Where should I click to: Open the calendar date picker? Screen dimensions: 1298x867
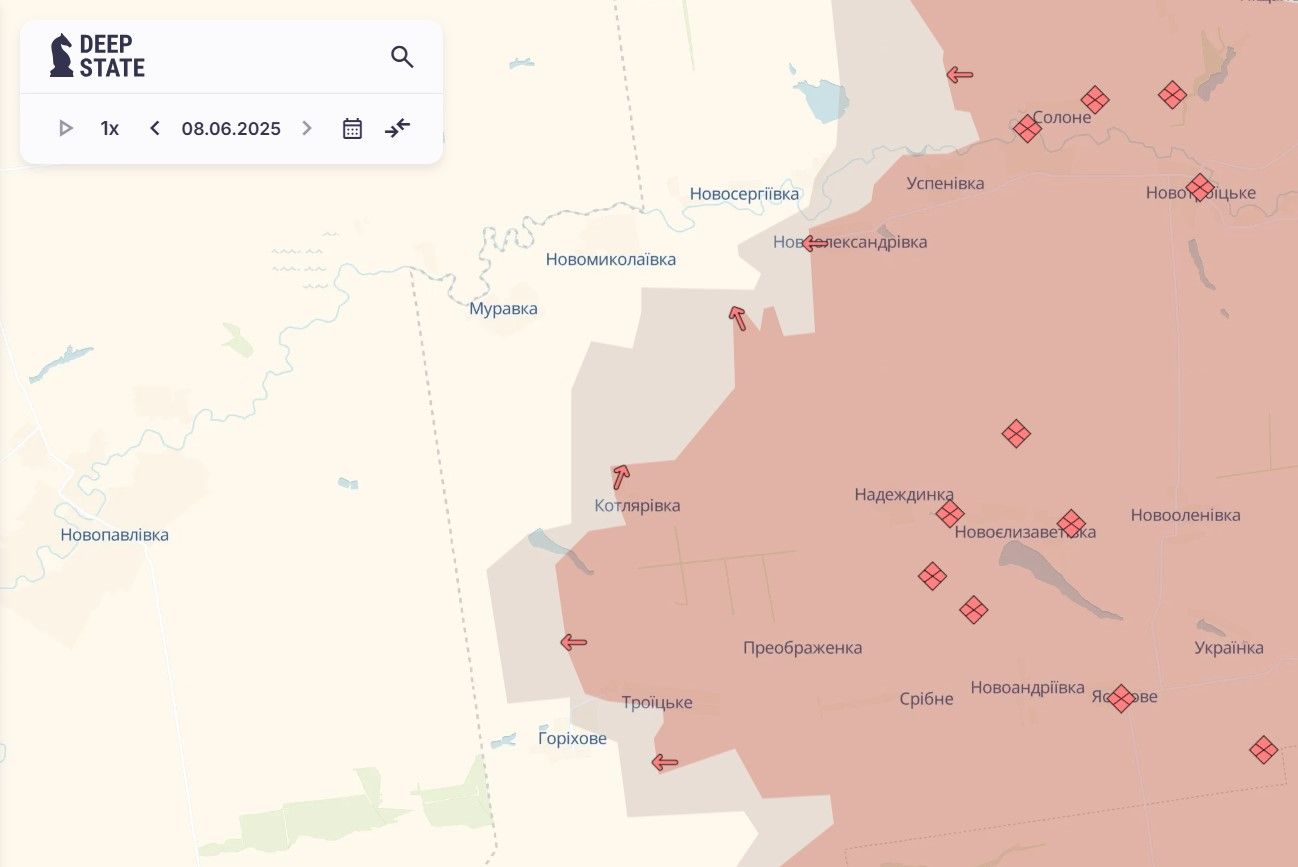(x=352, y=128)
